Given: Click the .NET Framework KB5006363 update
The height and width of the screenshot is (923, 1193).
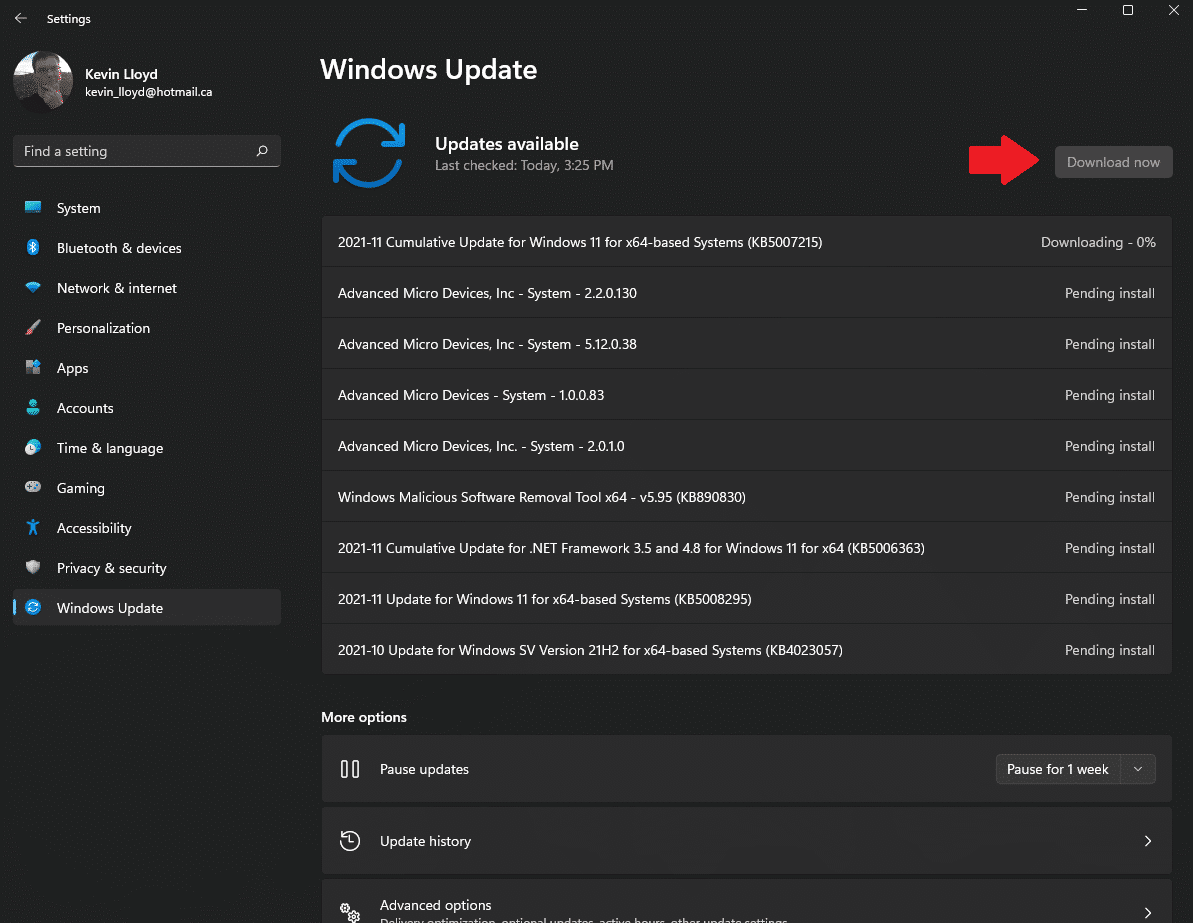Looking at the screenshot, I should (x=746, y=548).
